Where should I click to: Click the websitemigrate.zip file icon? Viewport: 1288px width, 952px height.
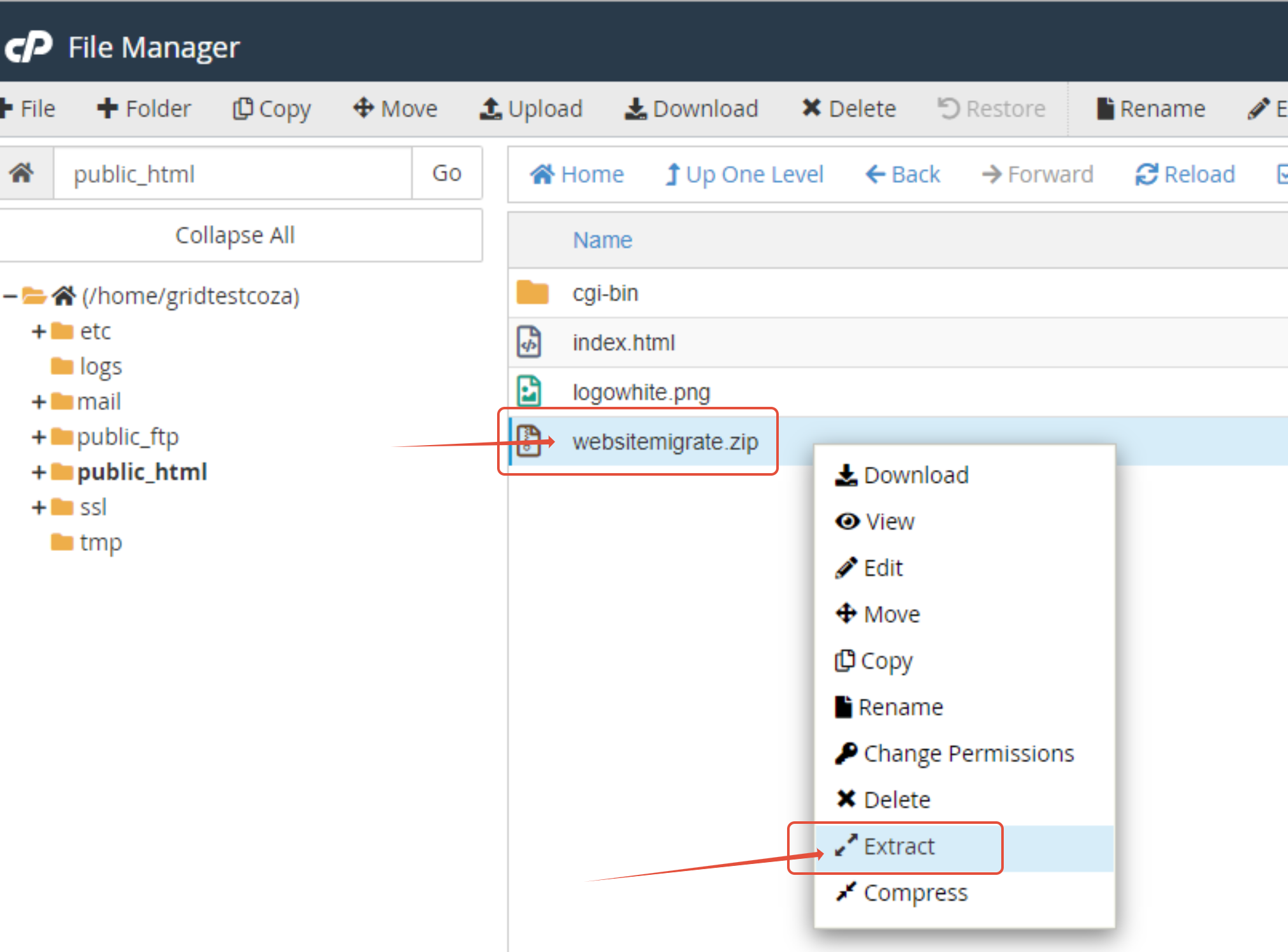(x=528, y=441)
